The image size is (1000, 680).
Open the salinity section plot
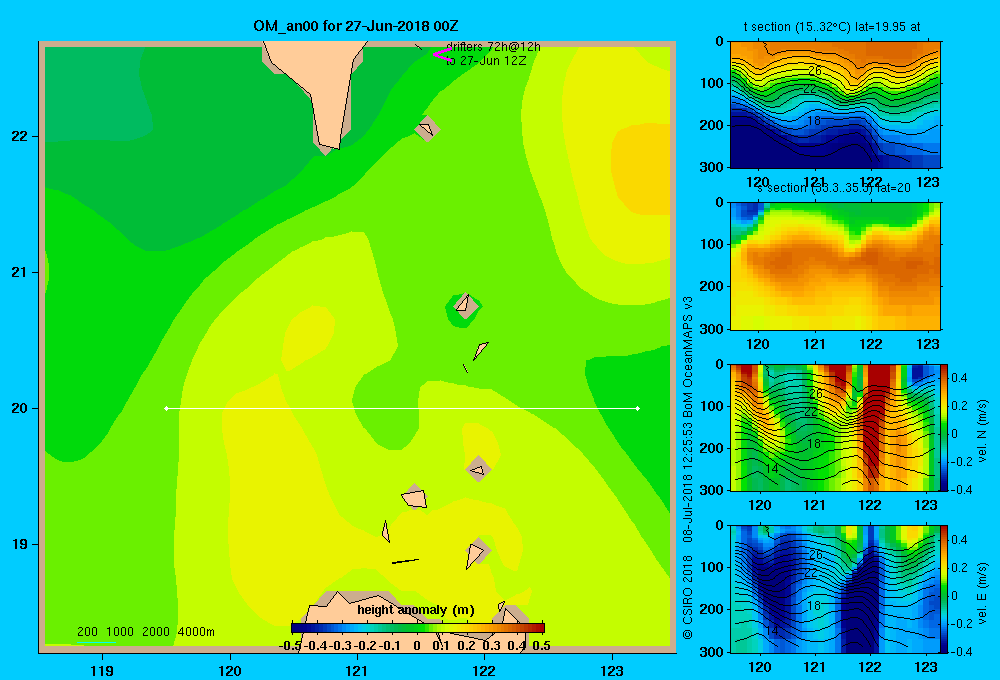(x=835, y=266)
